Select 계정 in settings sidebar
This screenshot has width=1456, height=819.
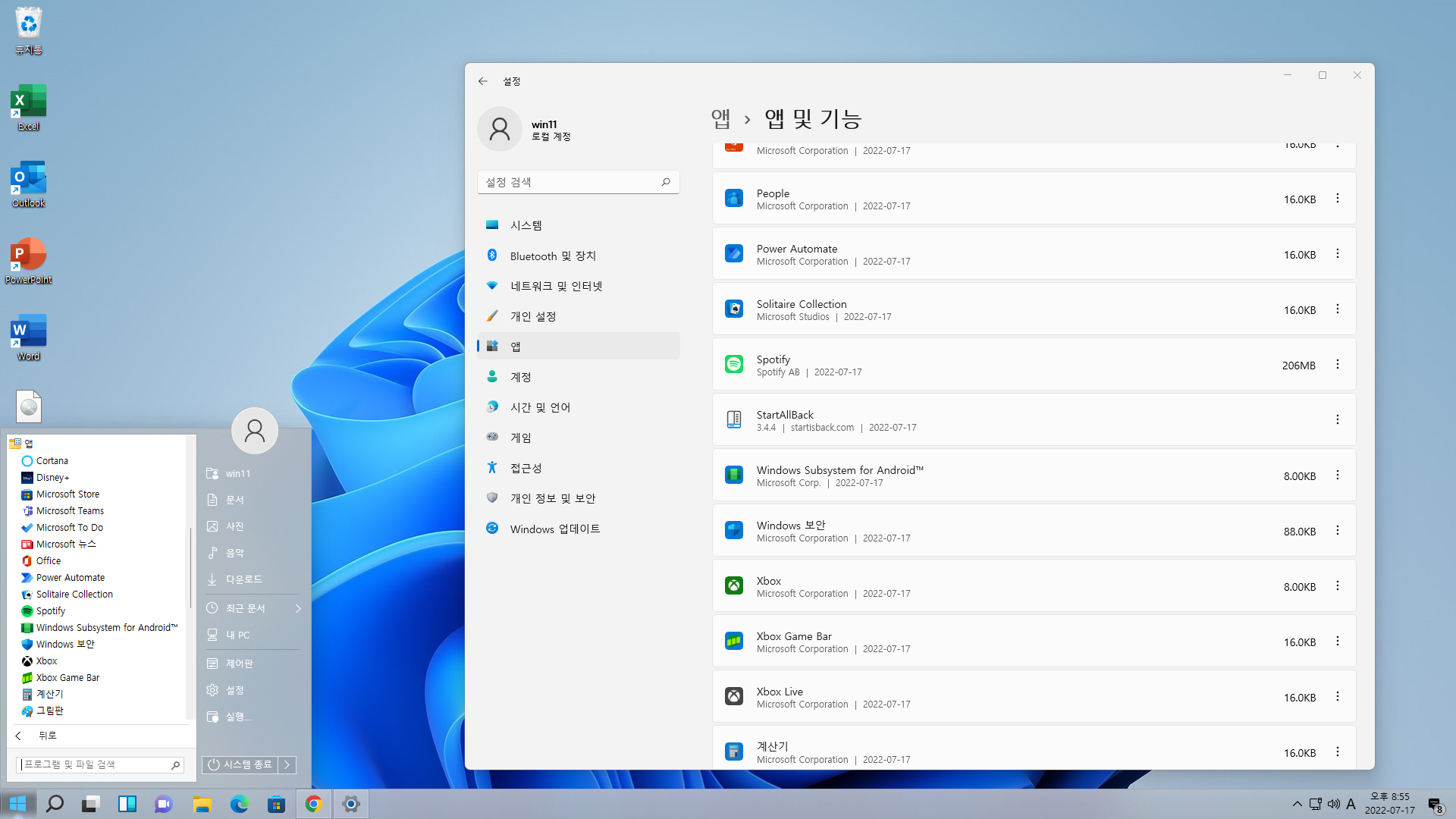coord(578,377)
